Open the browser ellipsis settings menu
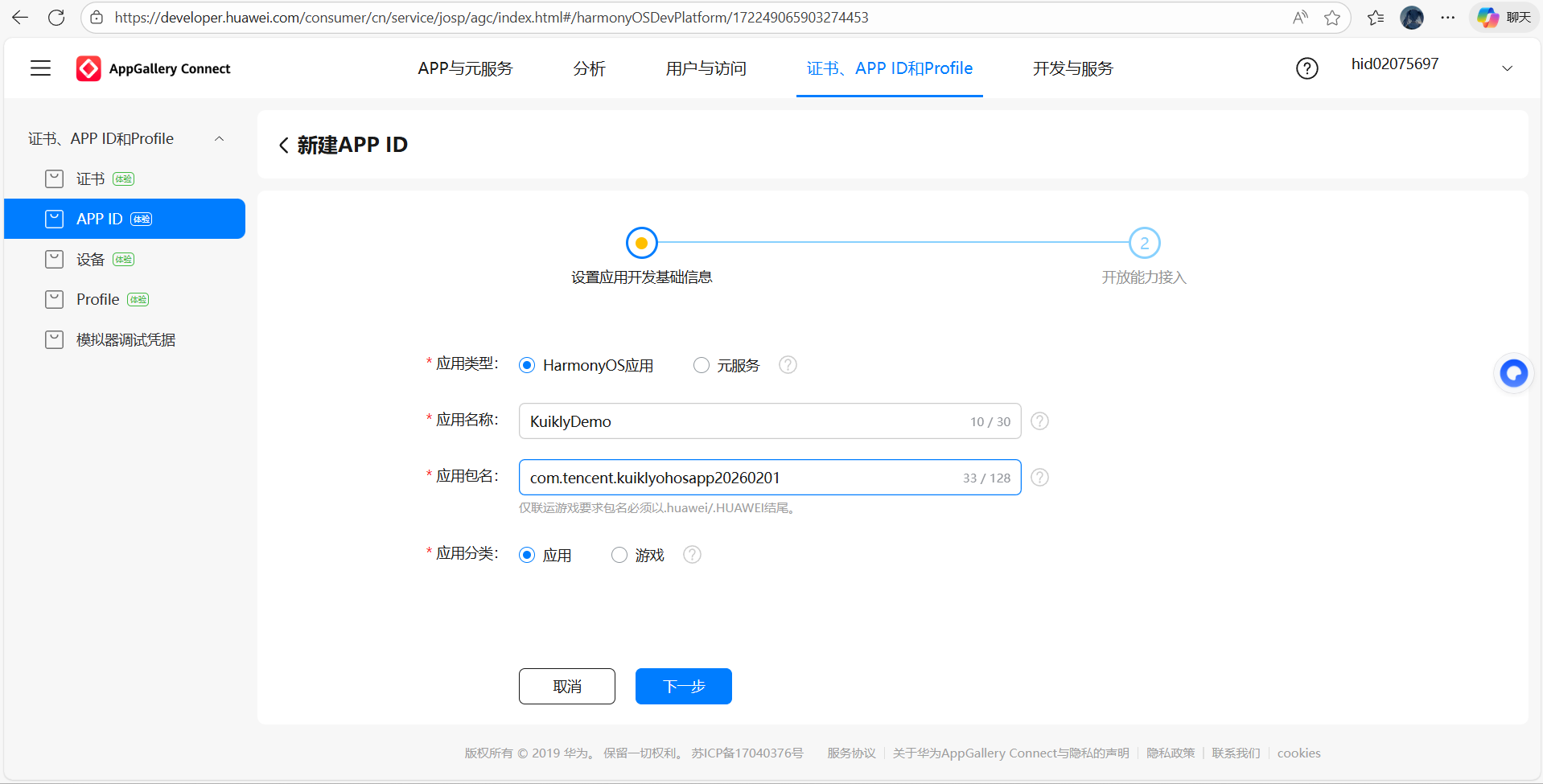Image resolution: width=1543 pixels, height=784 pixels. click(1448, 17)
